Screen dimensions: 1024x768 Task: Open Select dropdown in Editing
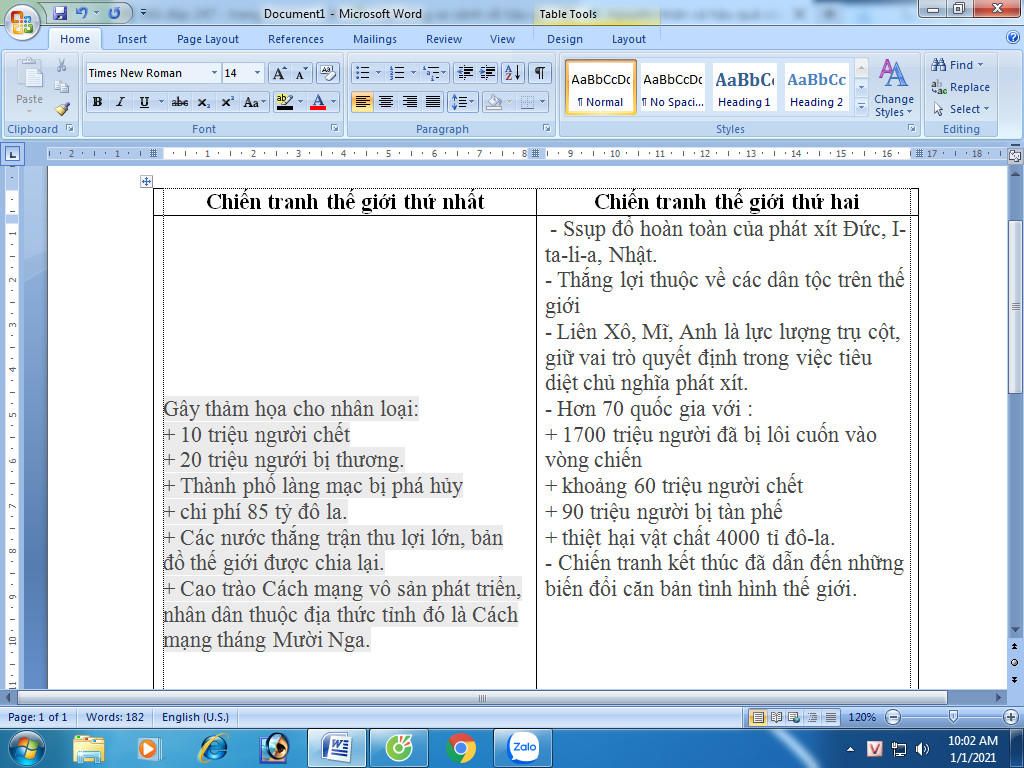(x=961, y=109)
